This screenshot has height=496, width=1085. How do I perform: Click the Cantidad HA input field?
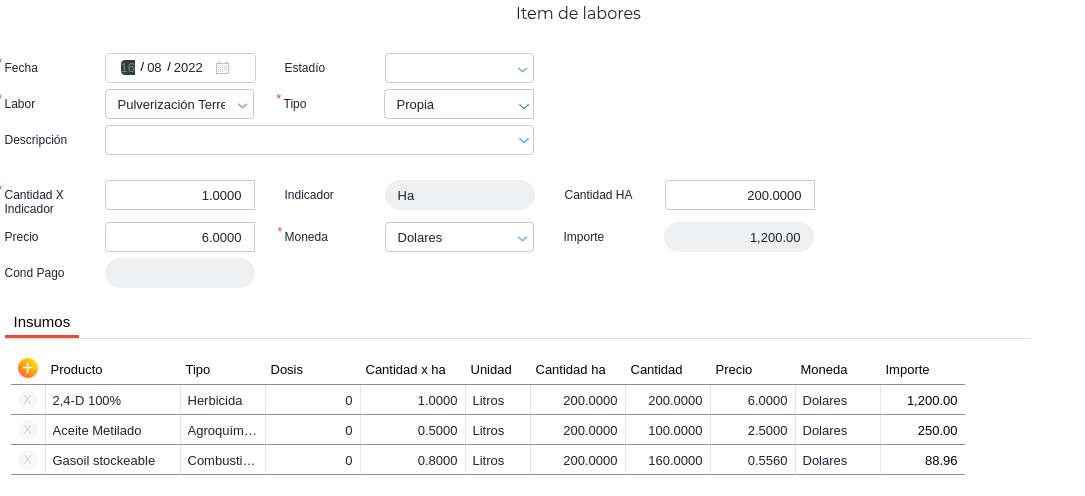pyautogui.click(x=739, y=195)
